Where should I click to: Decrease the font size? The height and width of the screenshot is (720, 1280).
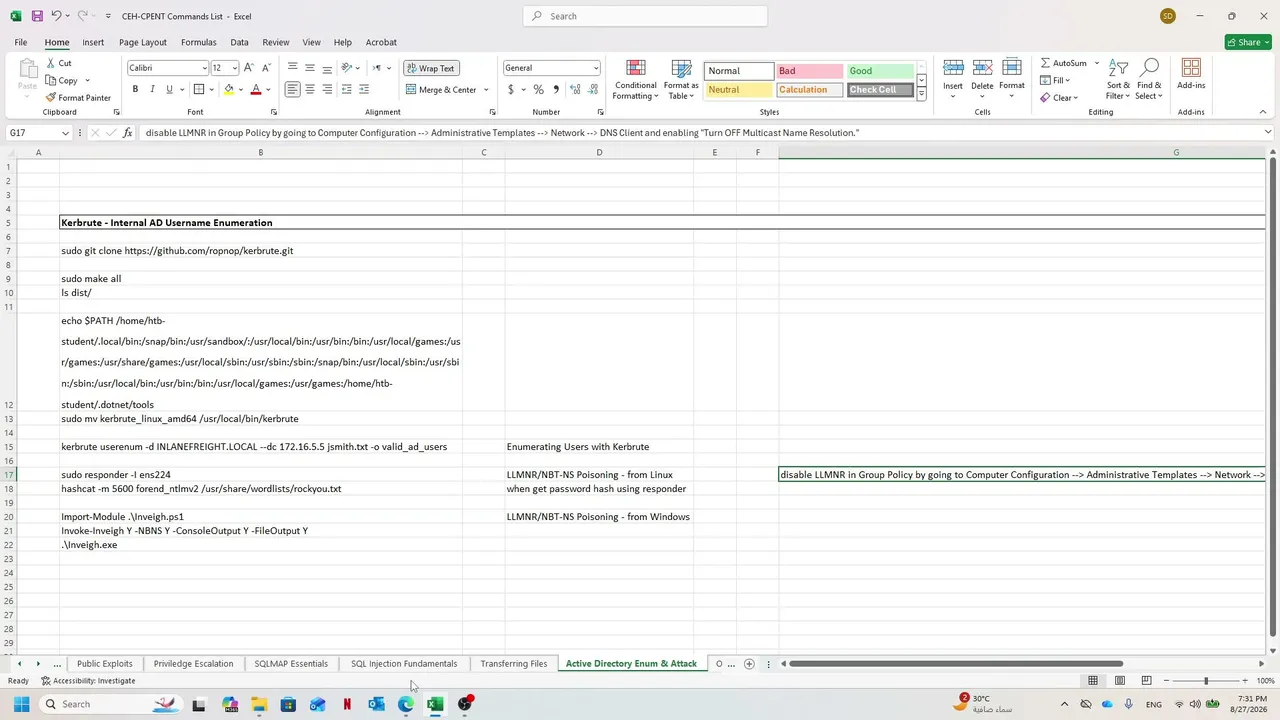[266, 68]
